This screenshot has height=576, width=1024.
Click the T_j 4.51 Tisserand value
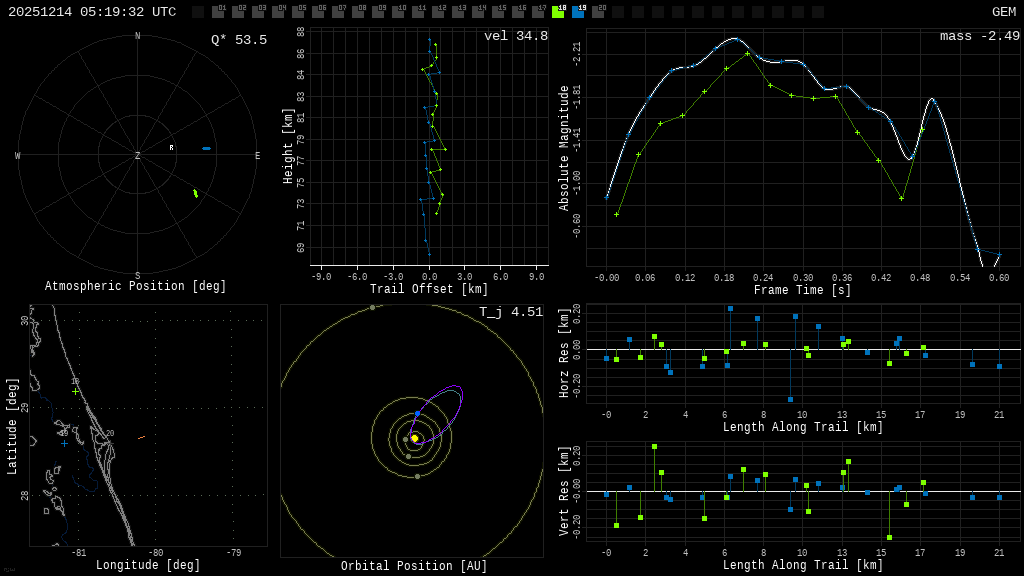(x=510, y=312)
